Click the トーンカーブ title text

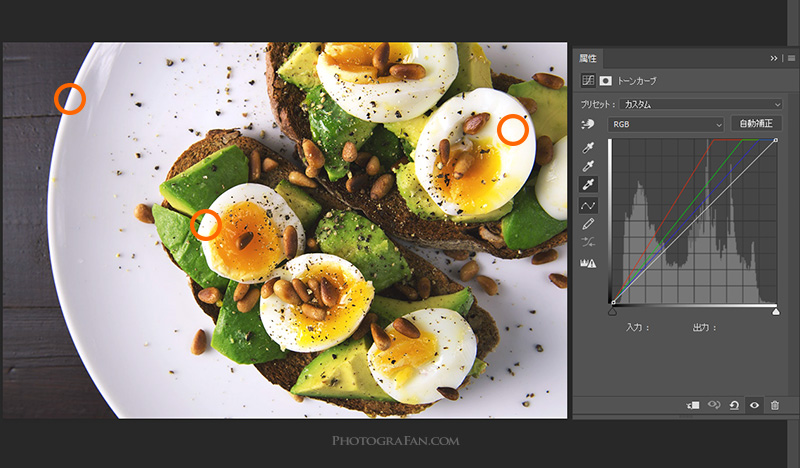637,81
